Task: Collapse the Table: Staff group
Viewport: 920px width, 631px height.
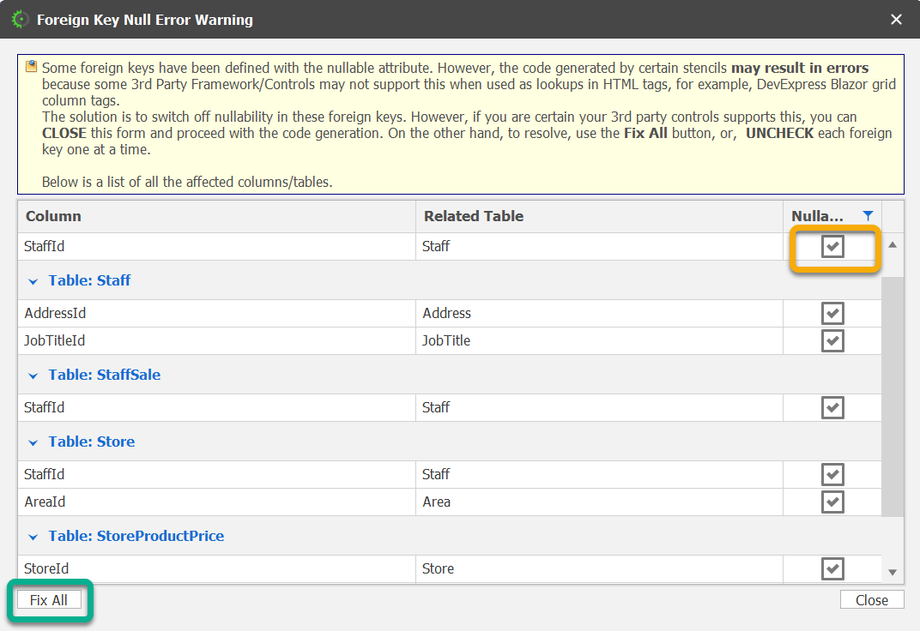Action: pyautogui.click(x=34, y=282)
